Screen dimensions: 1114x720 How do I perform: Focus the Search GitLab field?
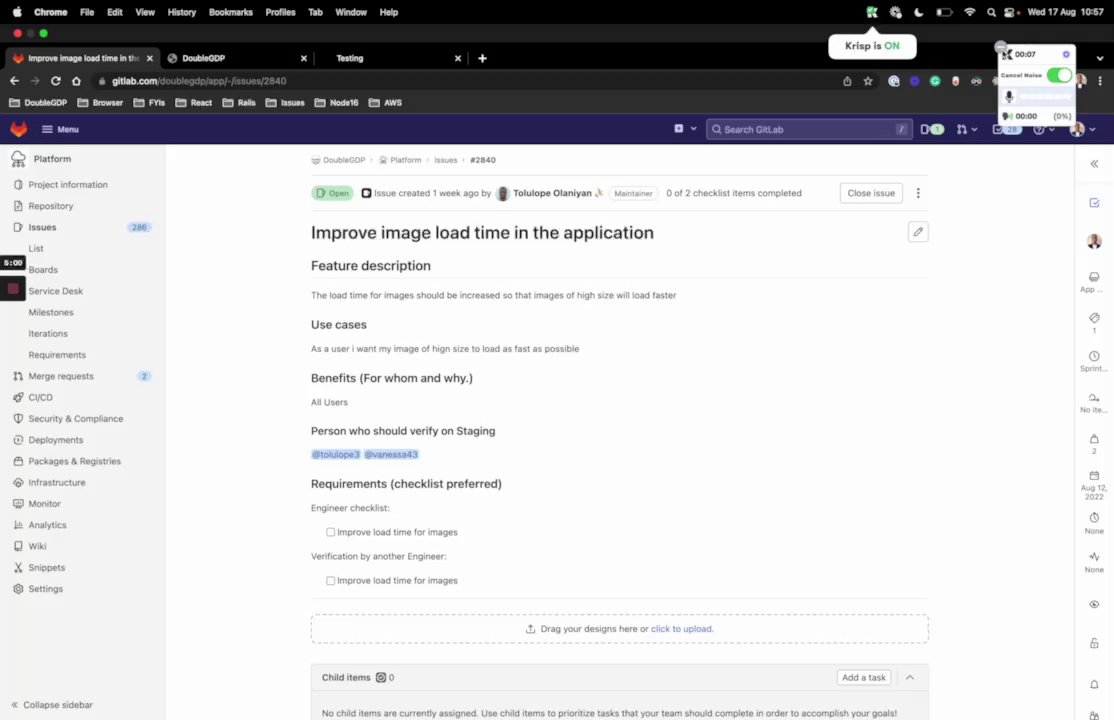(x=800, y=129)
